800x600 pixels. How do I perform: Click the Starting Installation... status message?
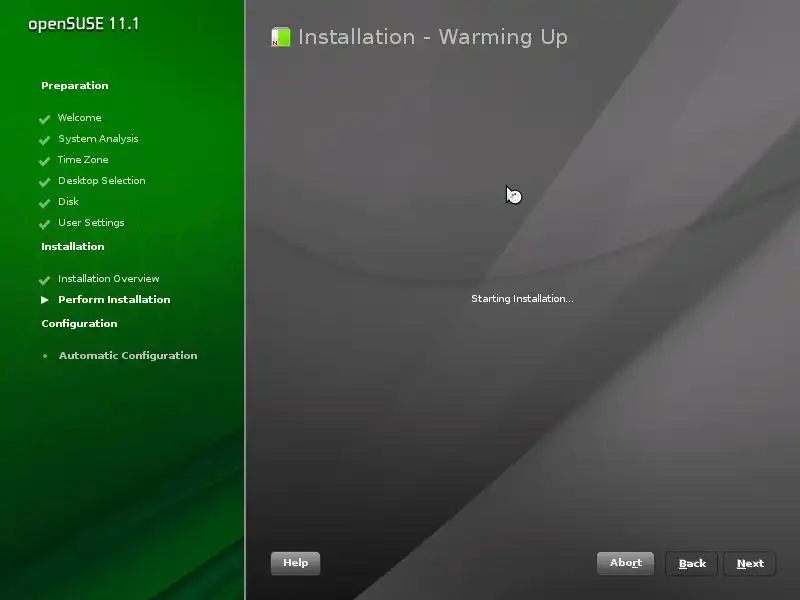[x=522, y=298]
